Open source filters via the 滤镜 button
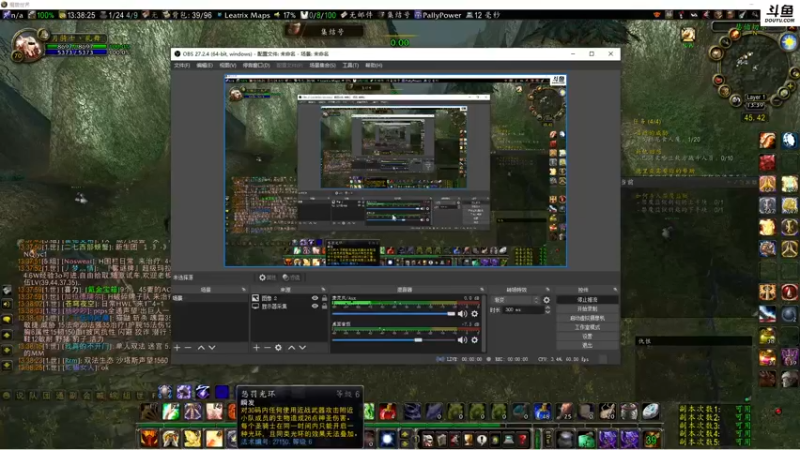Viewport: 800px width, 450px height. (291, 278)
